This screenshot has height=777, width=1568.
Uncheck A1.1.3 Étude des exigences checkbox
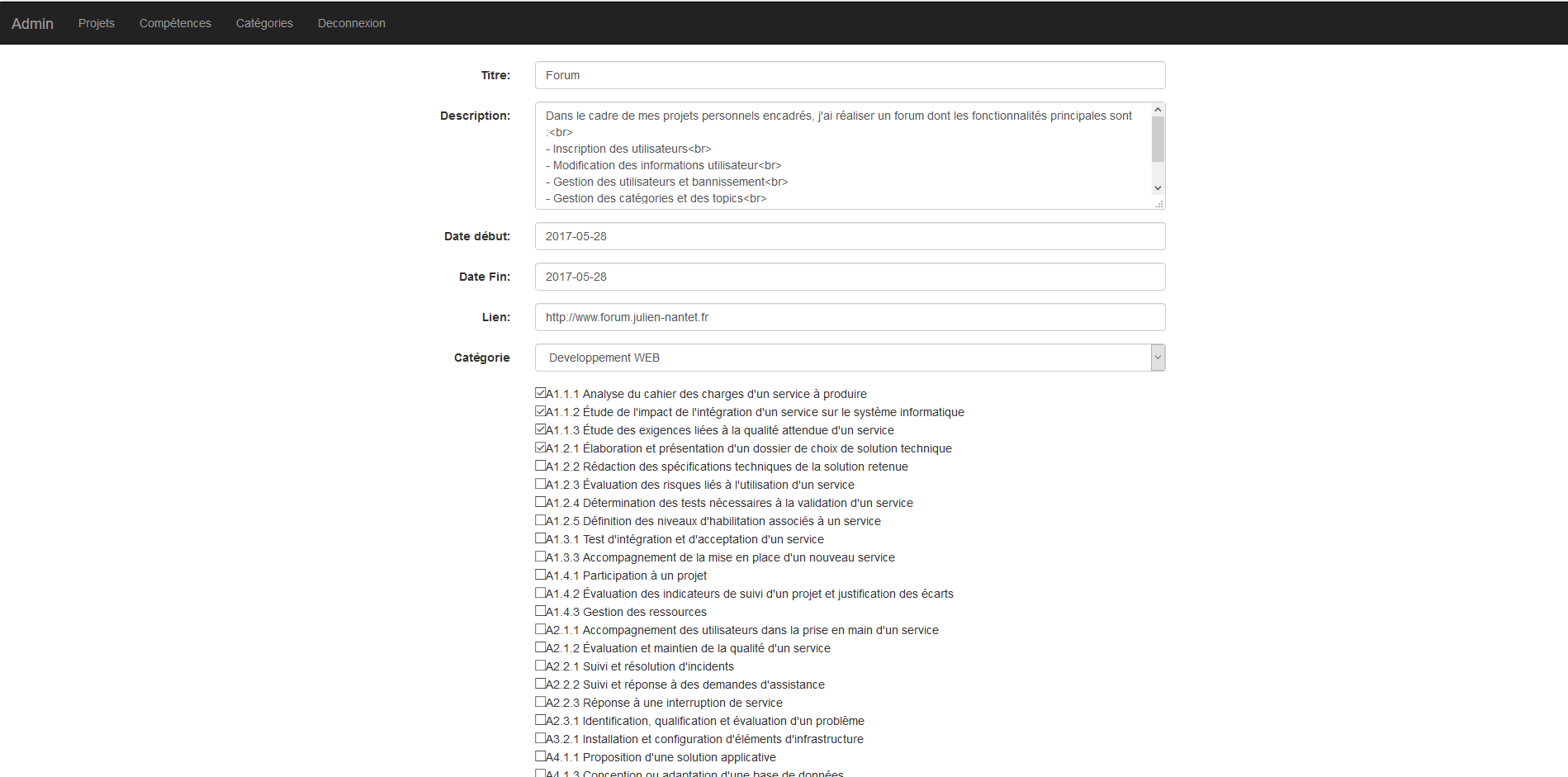pyautogui.click(x=540, y=429)
